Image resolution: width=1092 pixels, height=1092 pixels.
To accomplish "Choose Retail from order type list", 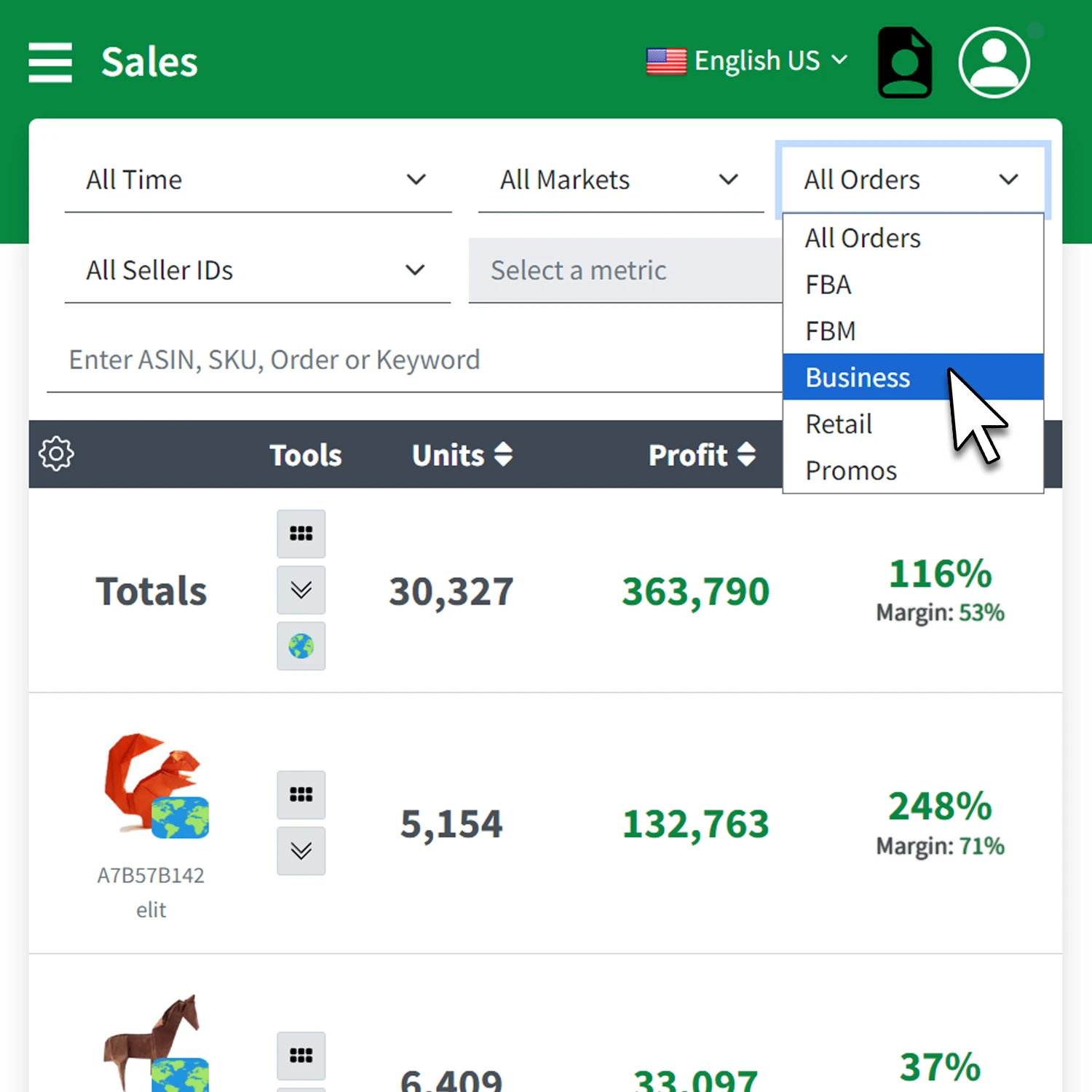I will [913, 424].
